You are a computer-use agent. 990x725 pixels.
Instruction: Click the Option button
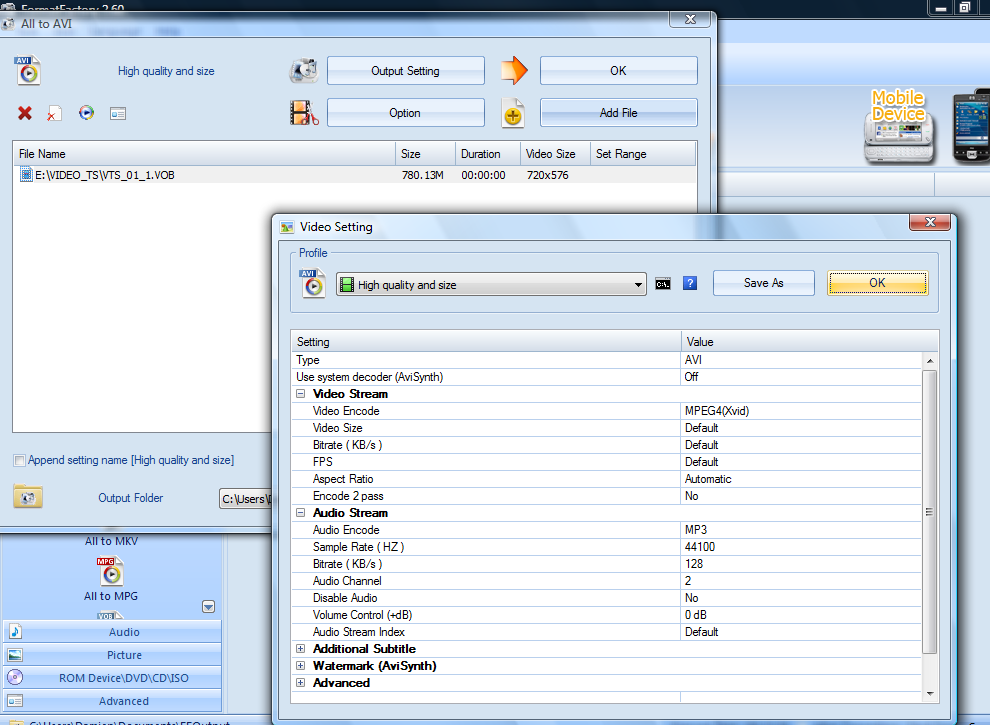(405, 113)
